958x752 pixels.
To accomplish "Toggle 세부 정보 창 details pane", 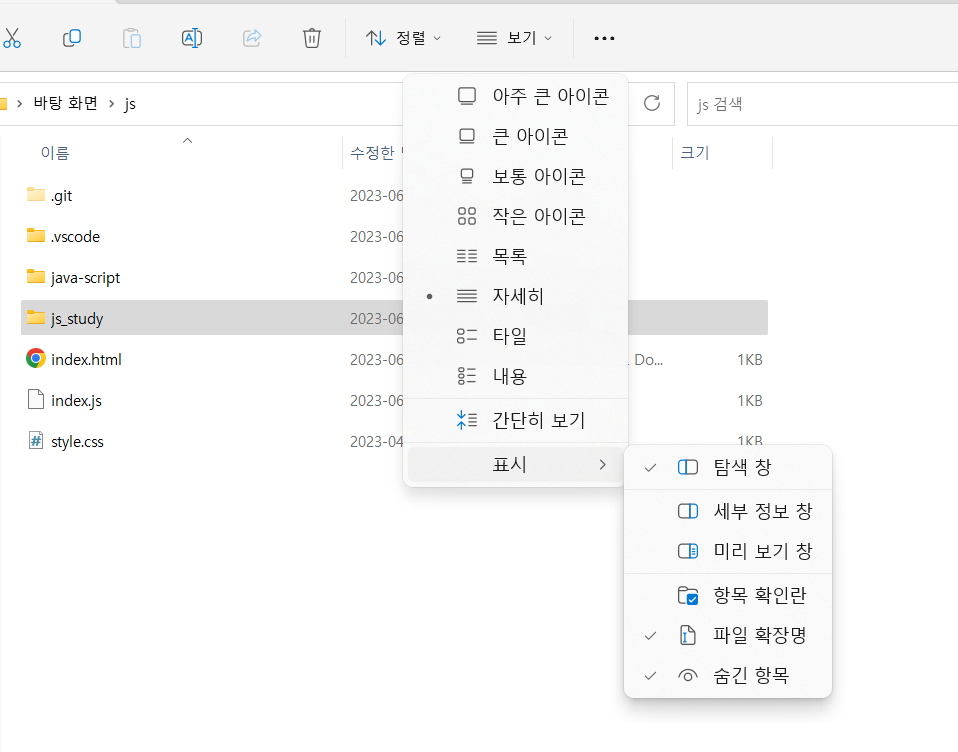I will pyautogui.click(x=728, y=511).
